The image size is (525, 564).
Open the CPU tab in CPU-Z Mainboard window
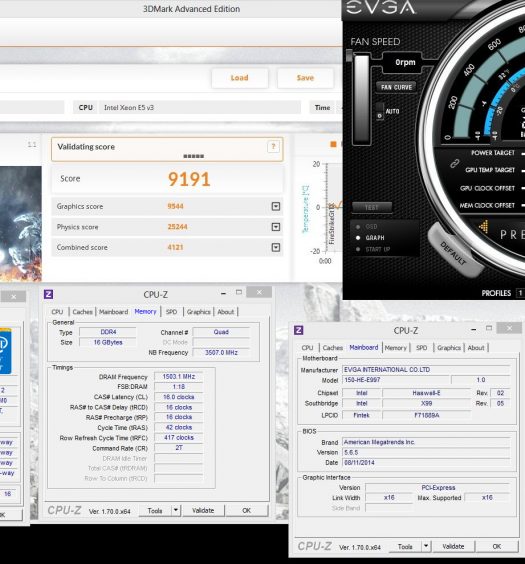tap(307, 348)
